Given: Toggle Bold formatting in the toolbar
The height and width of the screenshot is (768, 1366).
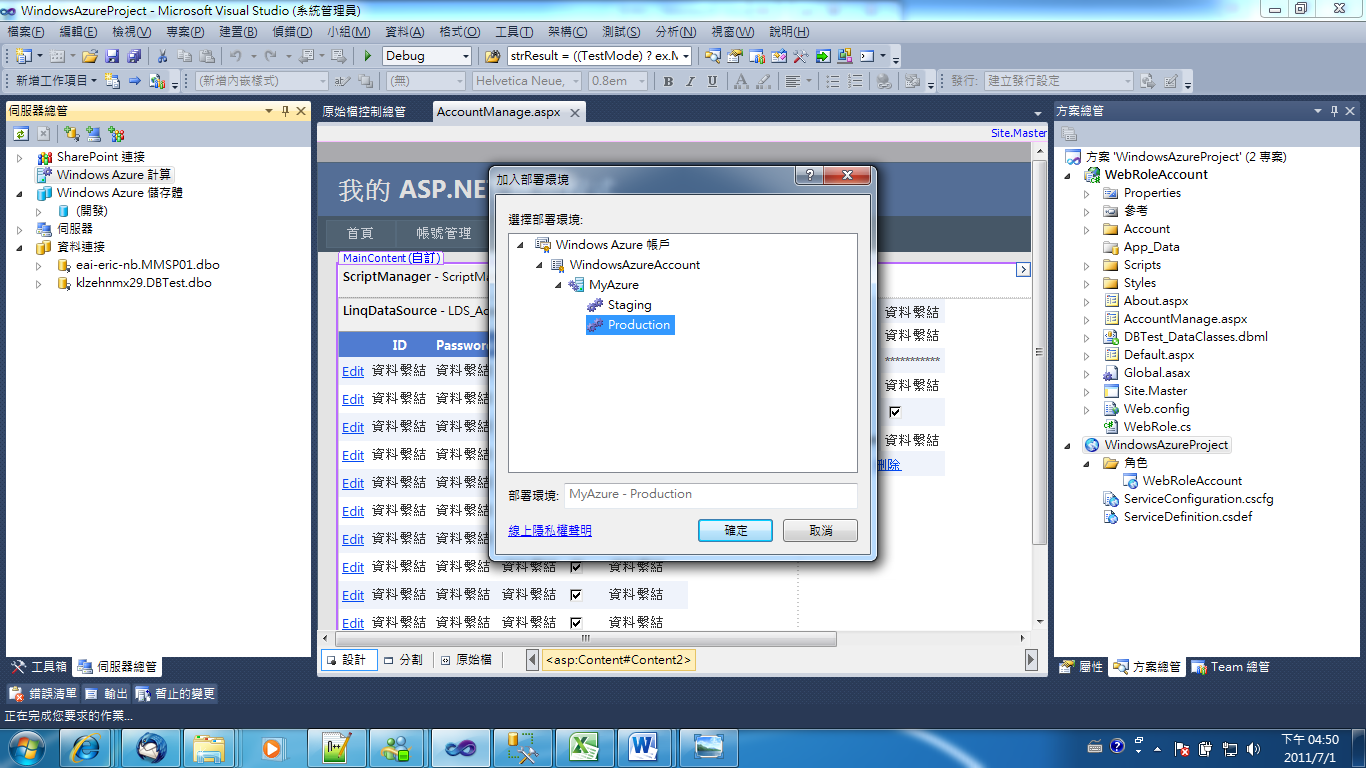Looking at the screenshot, I should [668, 81].
